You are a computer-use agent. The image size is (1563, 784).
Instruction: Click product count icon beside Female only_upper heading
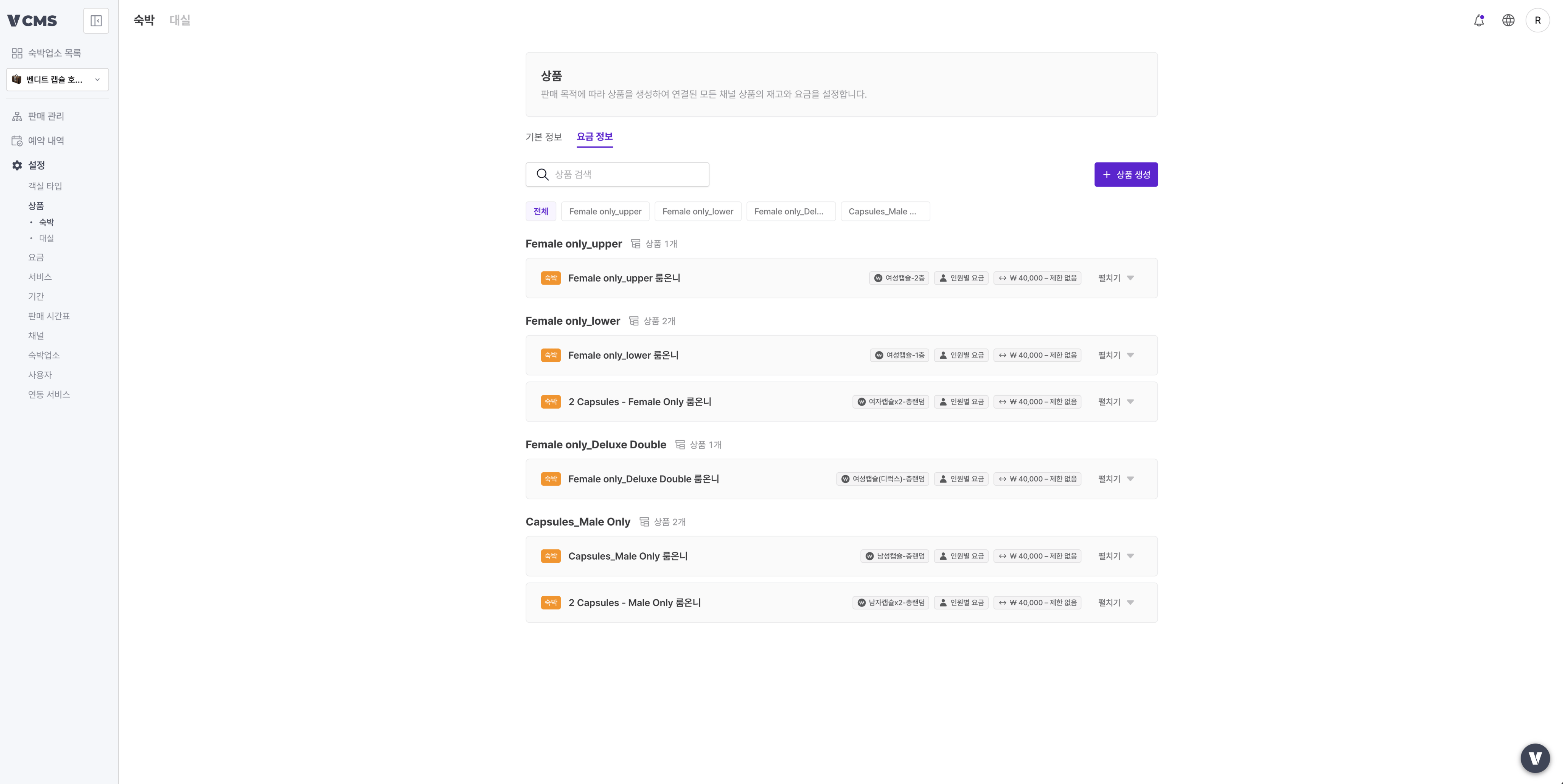click(x=635, y=244)
